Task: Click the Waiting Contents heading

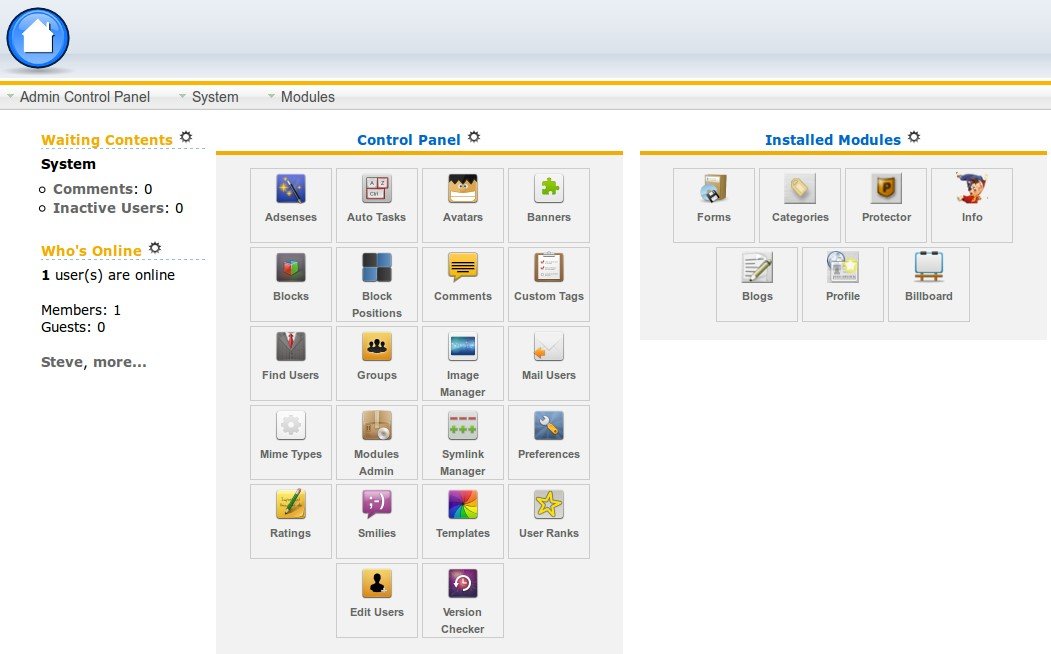Action: 107,139
